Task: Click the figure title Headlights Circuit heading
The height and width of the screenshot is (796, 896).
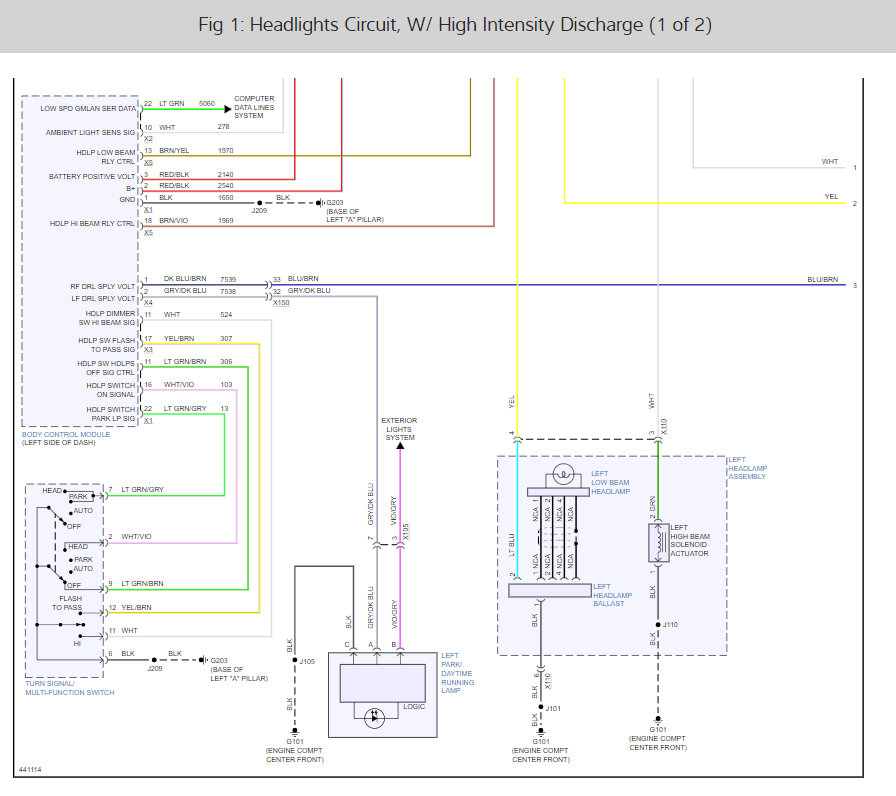Action: 455,25
